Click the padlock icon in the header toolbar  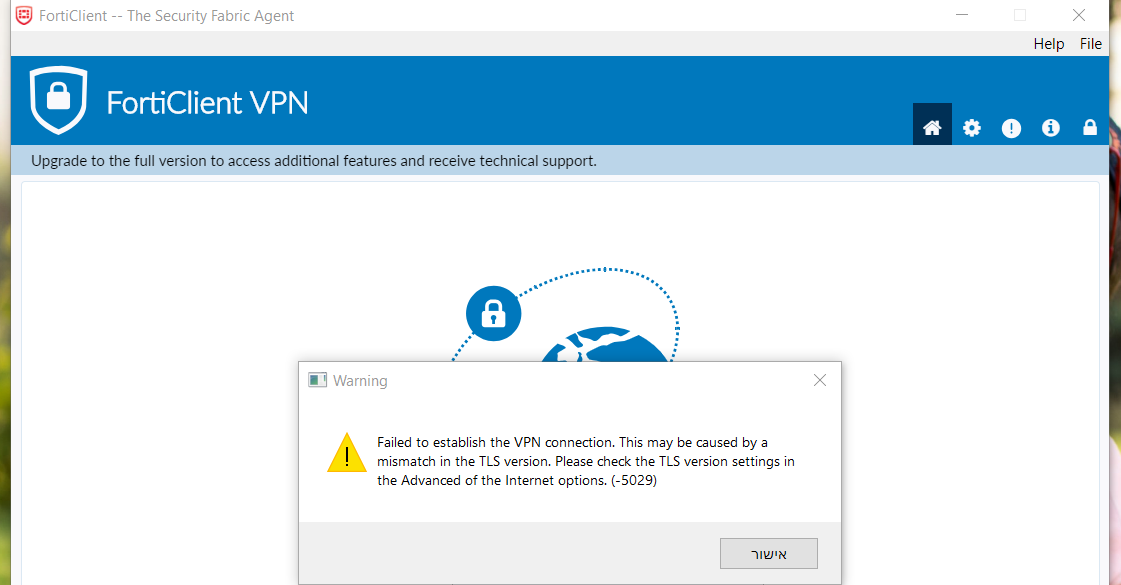coord(1090,127)
